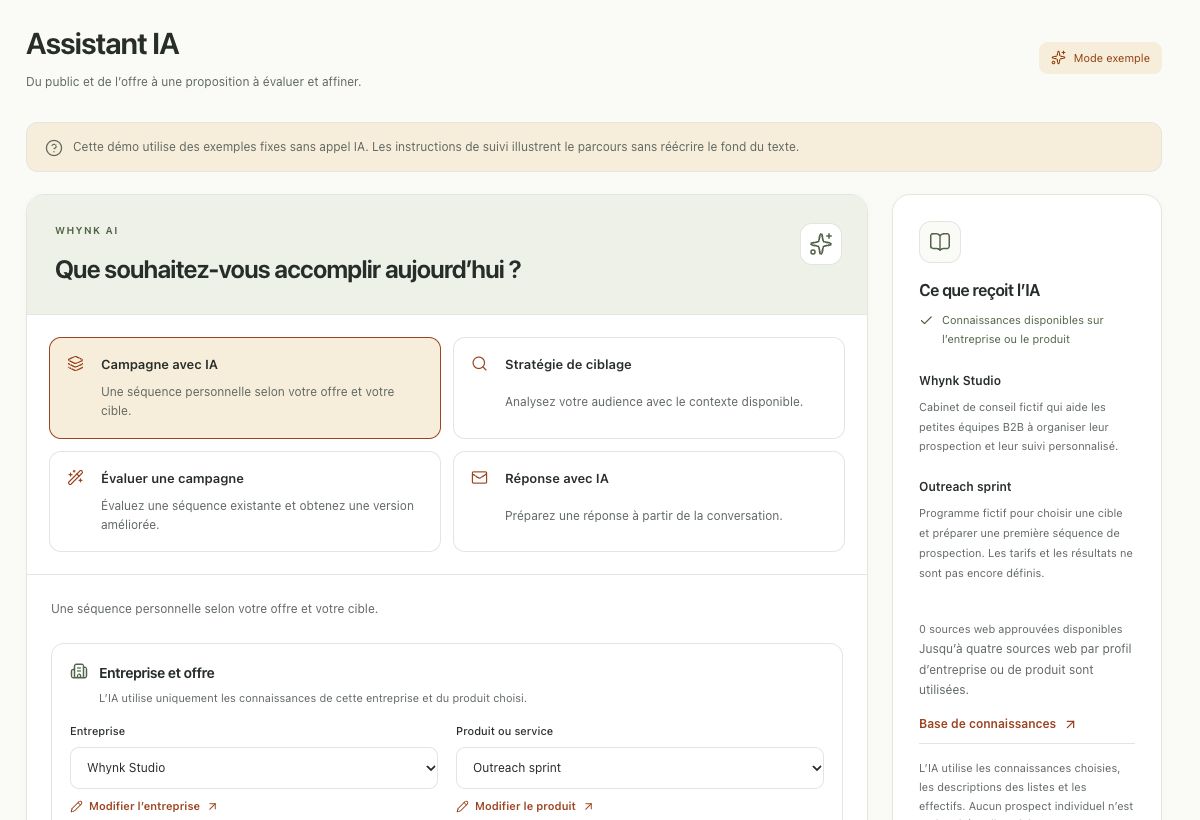Click the pencil icon next to Modifier le produit
The image size is (1200, 820).
pos(463,806)
